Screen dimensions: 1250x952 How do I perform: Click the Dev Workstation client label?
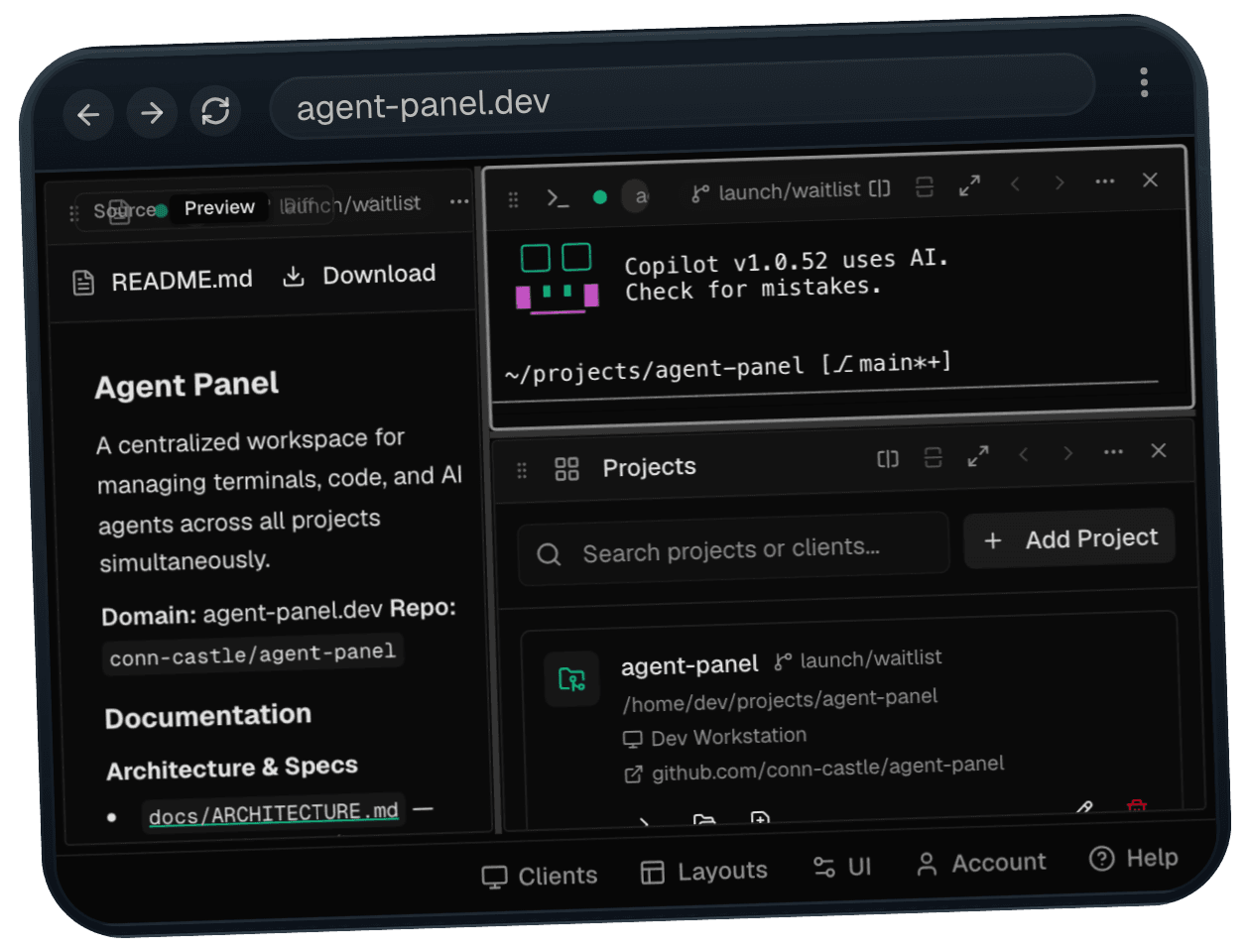click(x=715, y=737)
